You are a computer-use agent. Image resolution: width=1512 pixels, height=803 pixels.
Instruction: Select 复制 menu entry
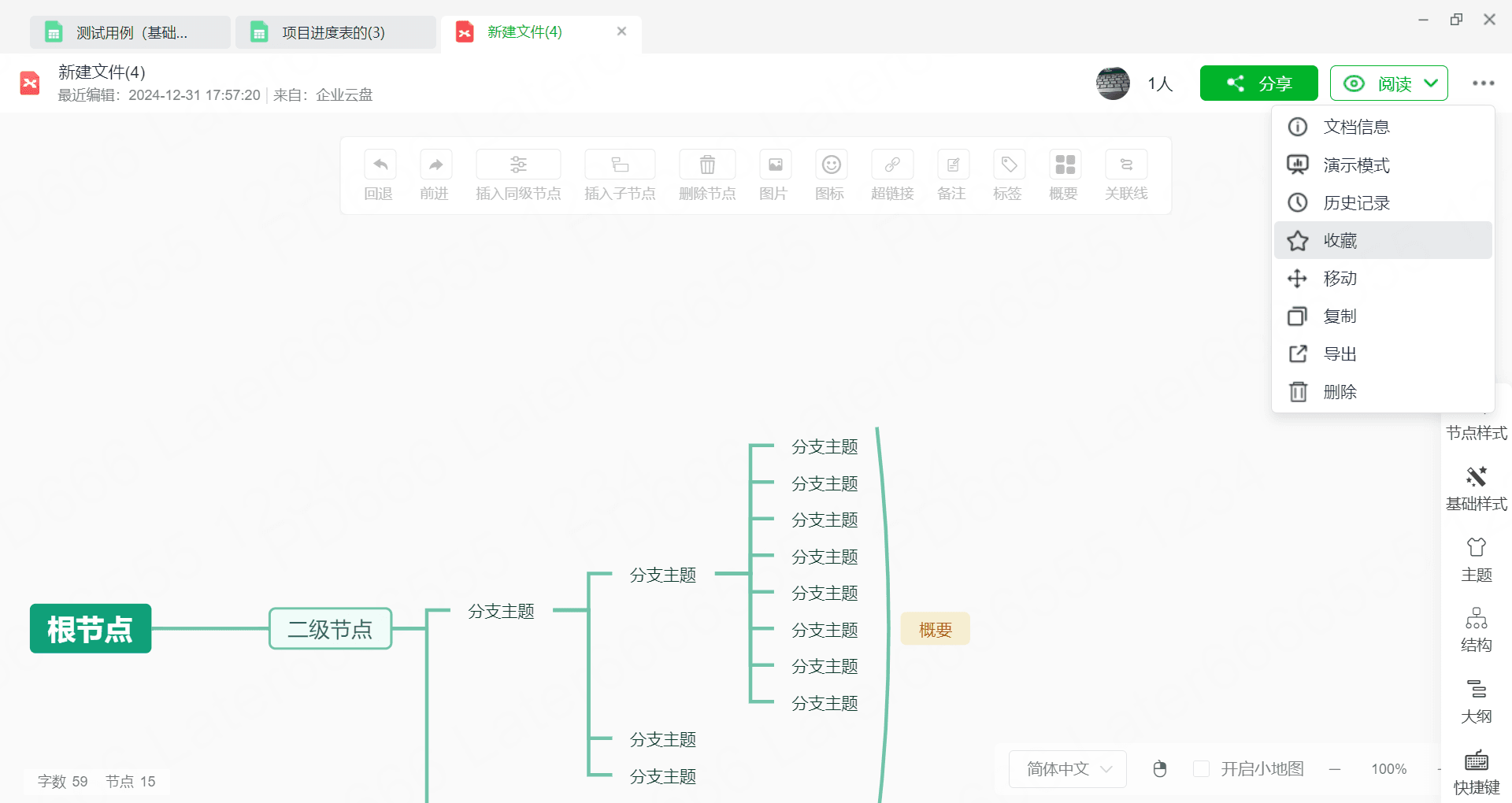pos(1383,316)
